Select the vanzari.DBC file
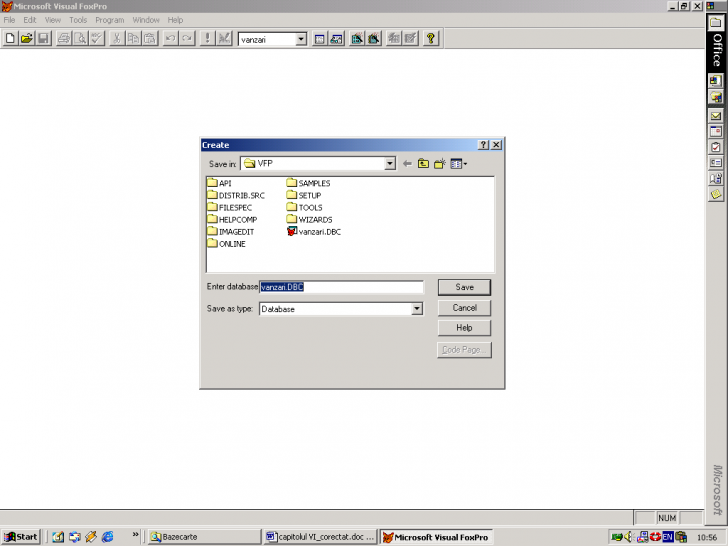 (x=314, y=231)
